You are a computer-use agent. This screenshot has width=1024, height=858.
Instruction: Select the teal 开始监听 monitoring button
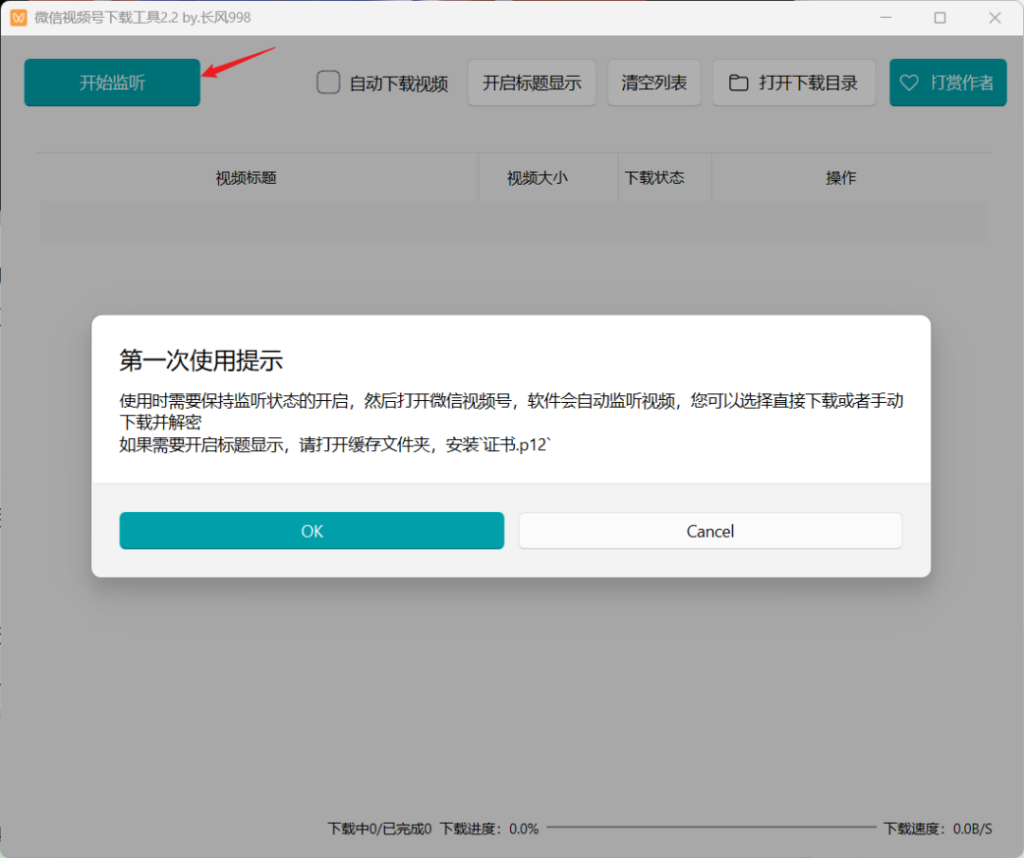click(x=111, y=83)
